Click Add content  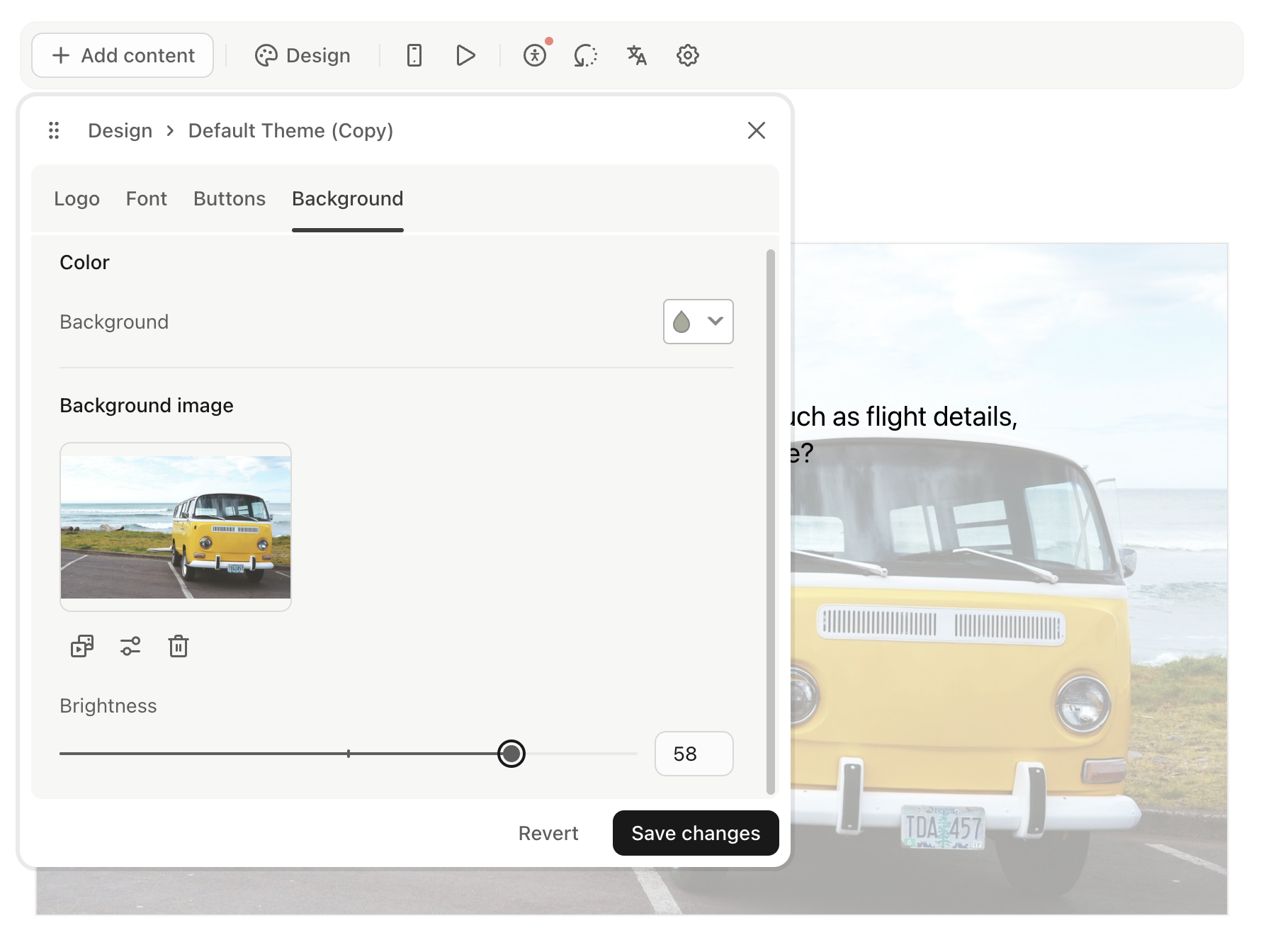[122, 55]
